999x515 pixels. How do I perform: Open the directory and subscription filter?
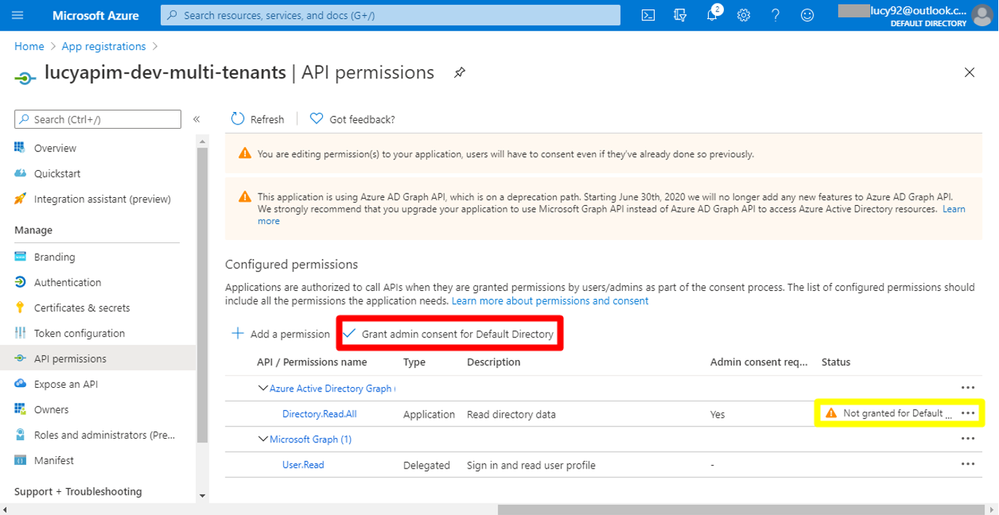click(x=680, y=16)
